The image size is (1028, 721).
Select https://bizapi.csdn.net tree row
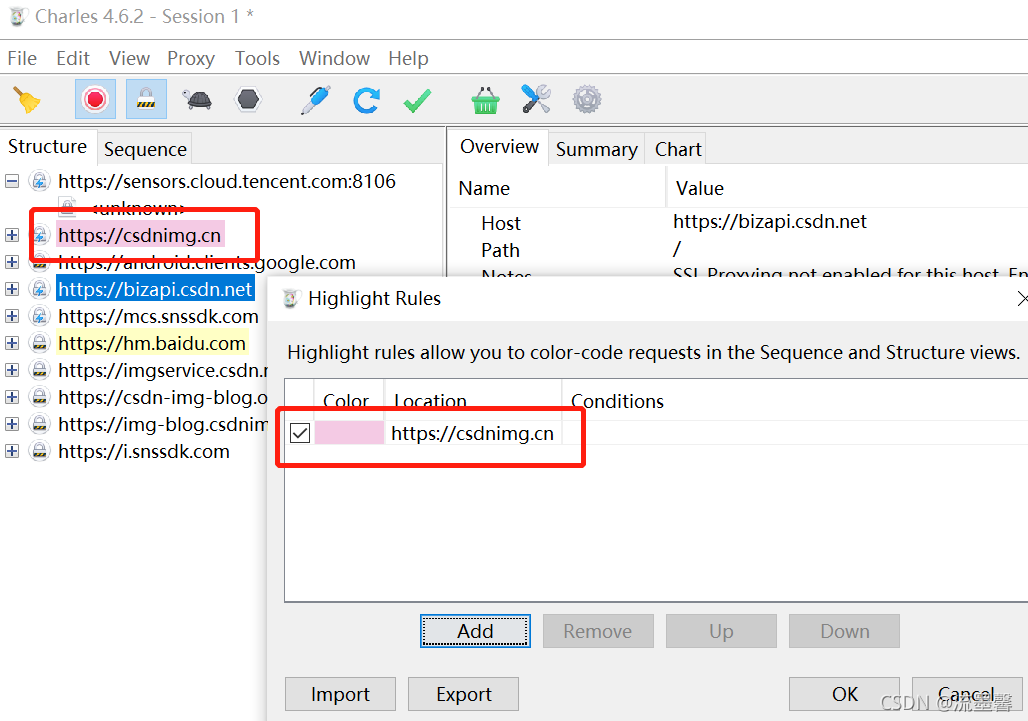coord(155,289)
